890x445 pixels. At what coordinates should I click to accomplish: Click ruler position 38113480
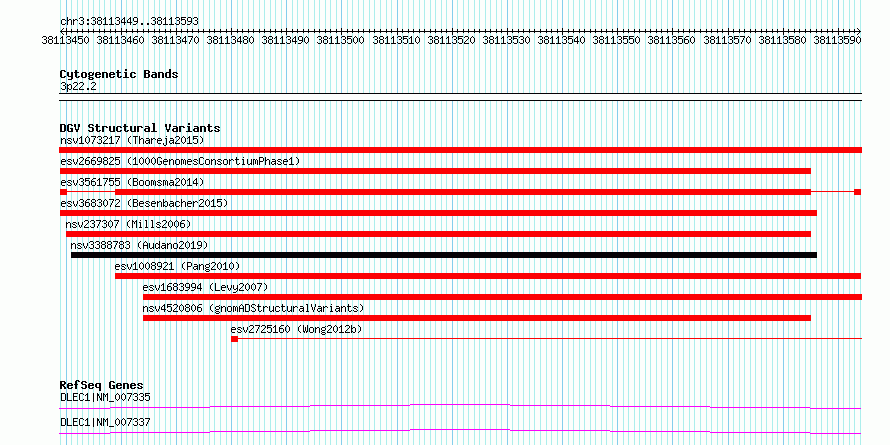pos(230,40)
